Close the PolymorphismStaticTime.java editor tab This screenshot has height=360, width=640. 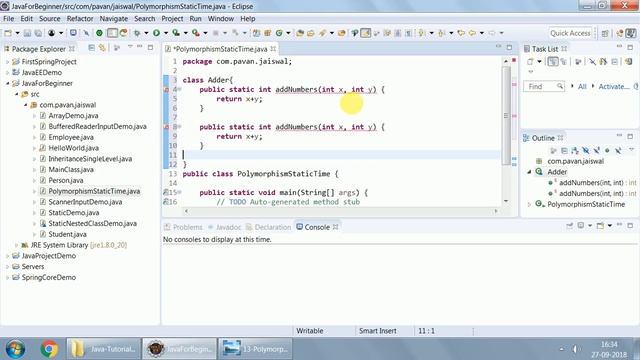tap(273, 49)
